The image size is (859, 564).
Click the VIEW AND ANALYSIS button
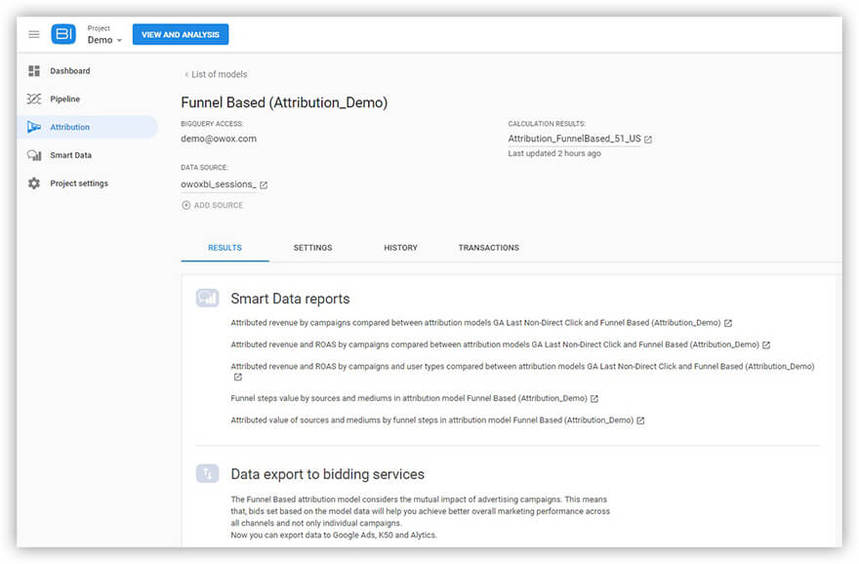[180, 34]
